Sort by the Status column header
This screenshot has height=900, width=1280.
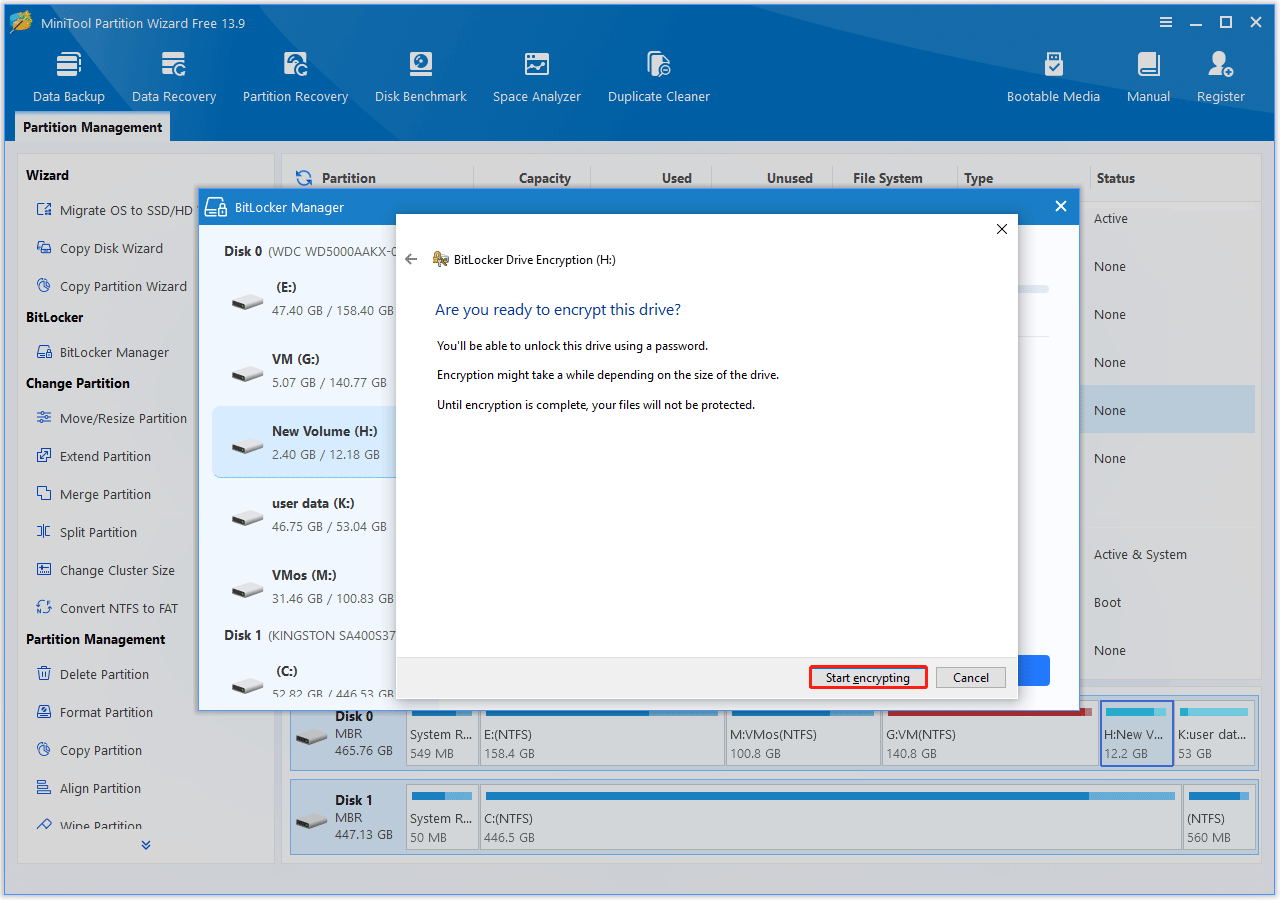(1115, 178)
